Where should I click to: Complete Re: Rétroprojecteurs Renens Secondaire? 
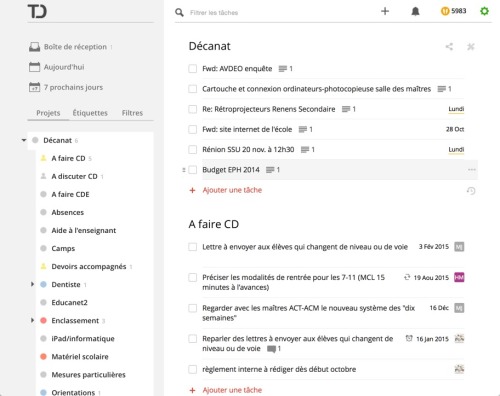[x=193, y=109]
